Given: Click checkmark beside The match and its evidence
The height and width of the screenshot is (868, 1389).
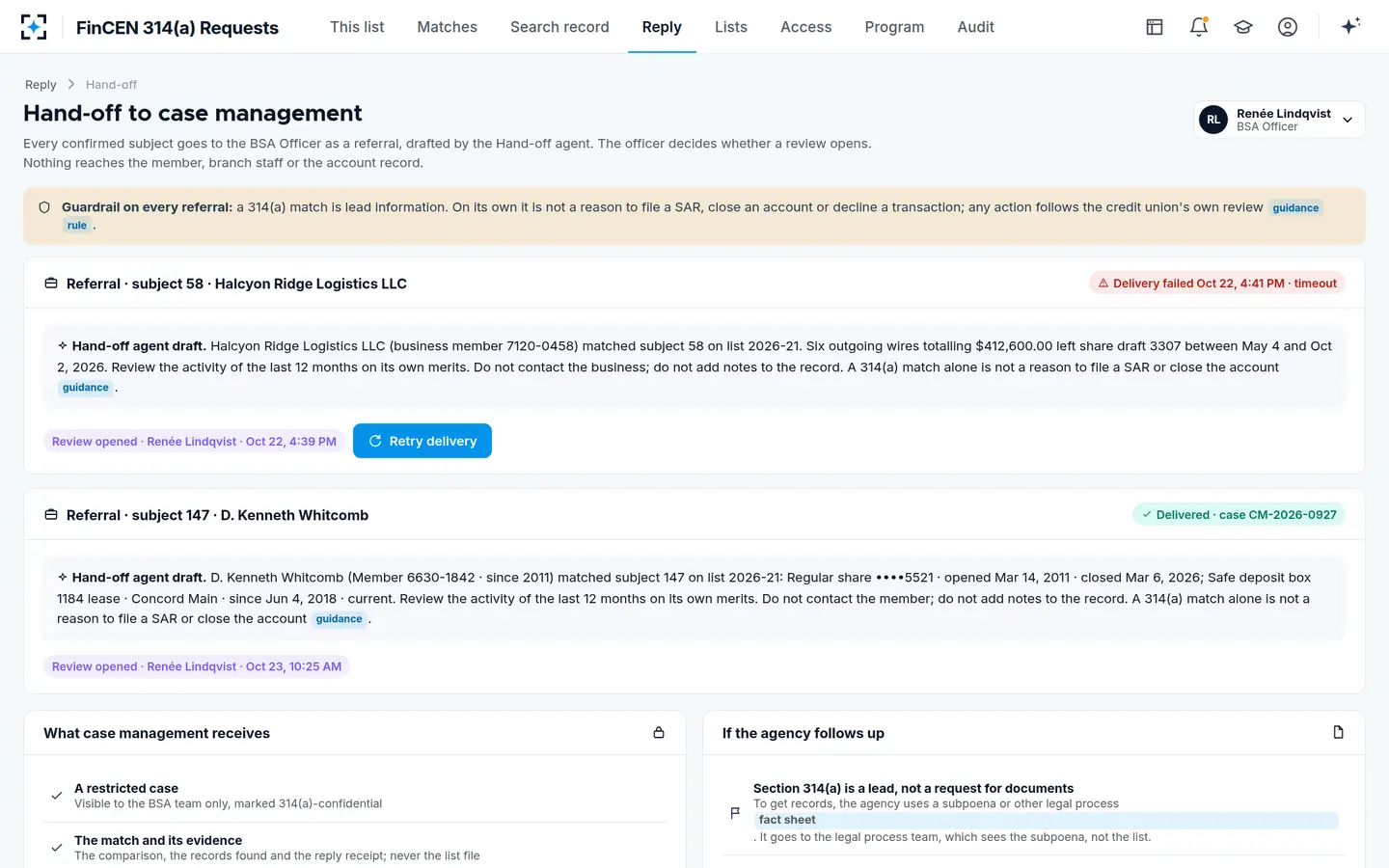Looking at the screenshot, I should click(x=57, y=848).
